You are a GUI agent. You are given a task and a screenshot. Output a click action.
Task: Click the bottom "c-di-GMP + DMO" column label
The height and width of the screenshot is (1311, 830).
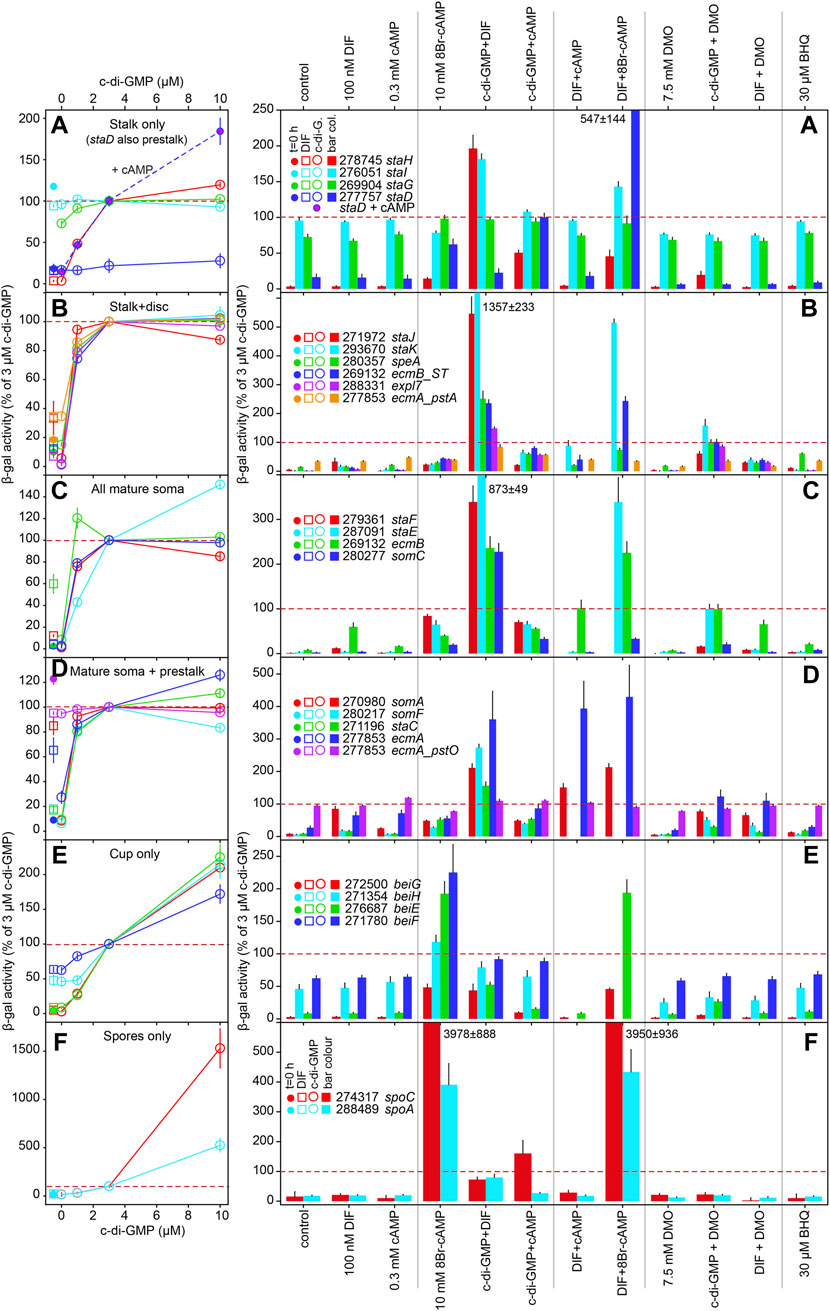coord(717,1260)
